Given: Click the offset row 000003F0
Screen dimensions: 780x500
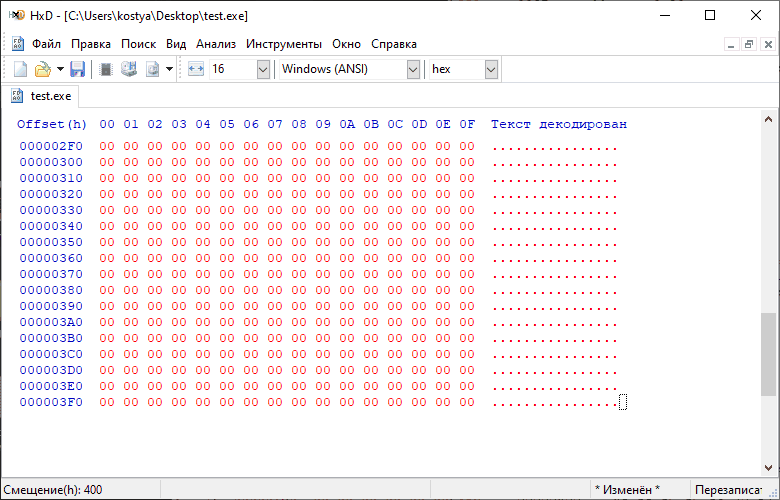Looking at the screenshot, I should 51,402.
